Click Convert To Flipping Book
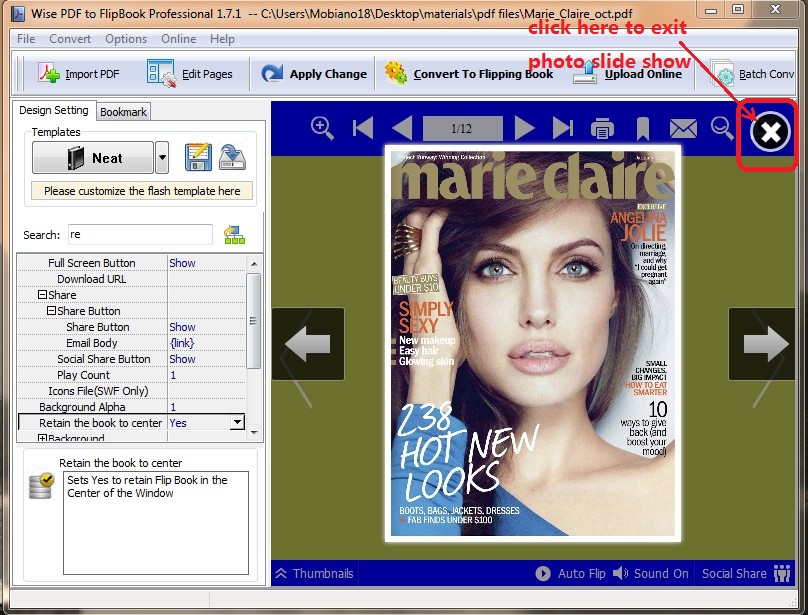 pos(468,74)
